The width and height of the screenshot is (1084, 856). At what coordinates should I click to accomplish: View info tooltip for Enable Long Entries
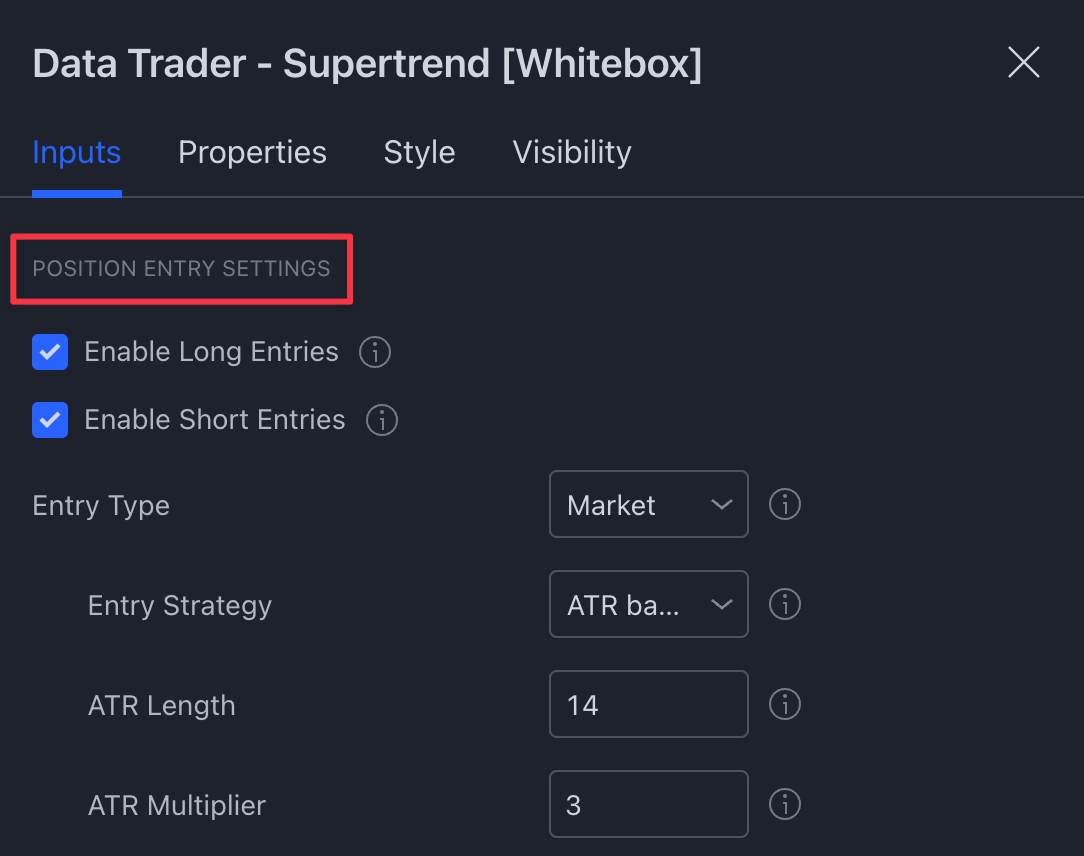pyautogui.click(x=374, y=351)
